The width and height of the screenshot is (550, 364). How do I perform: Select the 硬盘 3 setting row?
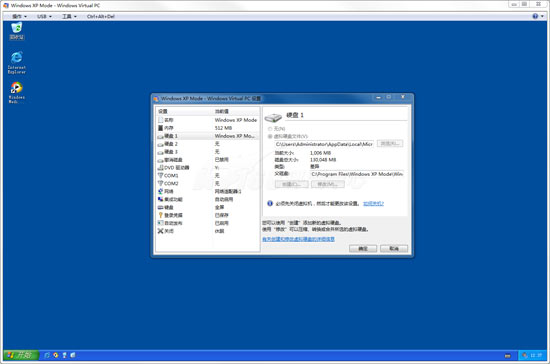pos(208,152)
